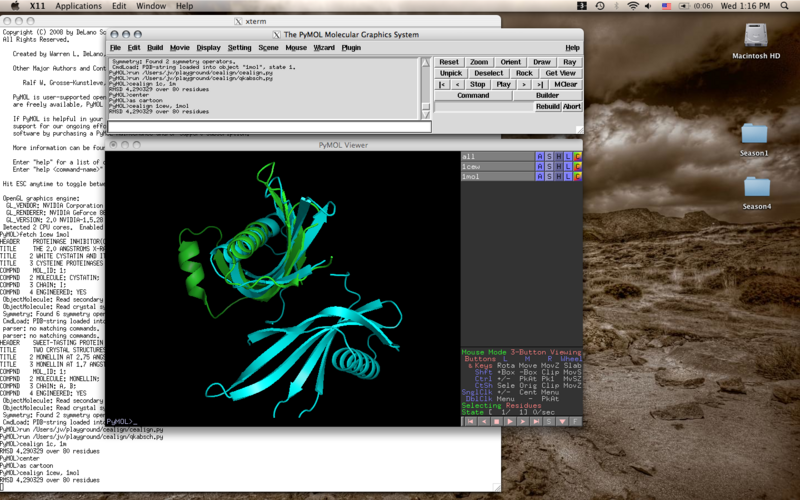The width and height of the screenshot is (800, 500).
Task: Open the Show (S) menu for 1mol
Action: [549, 176]
